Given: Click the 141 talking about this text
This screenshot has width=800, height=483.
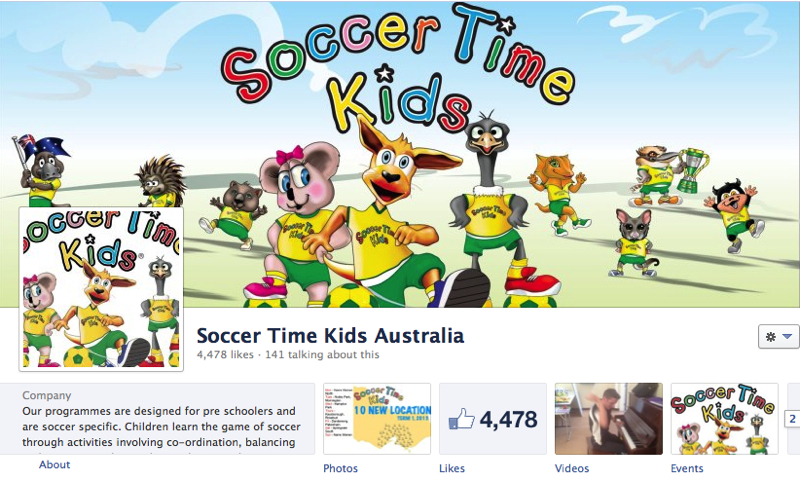Looking at the screenshot, I should click(322, 354).
